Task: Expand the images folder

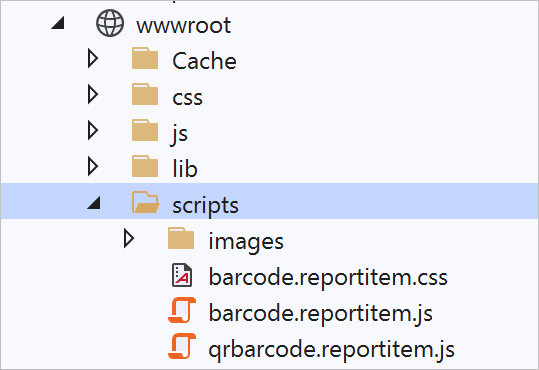Action: coord(129,239)
